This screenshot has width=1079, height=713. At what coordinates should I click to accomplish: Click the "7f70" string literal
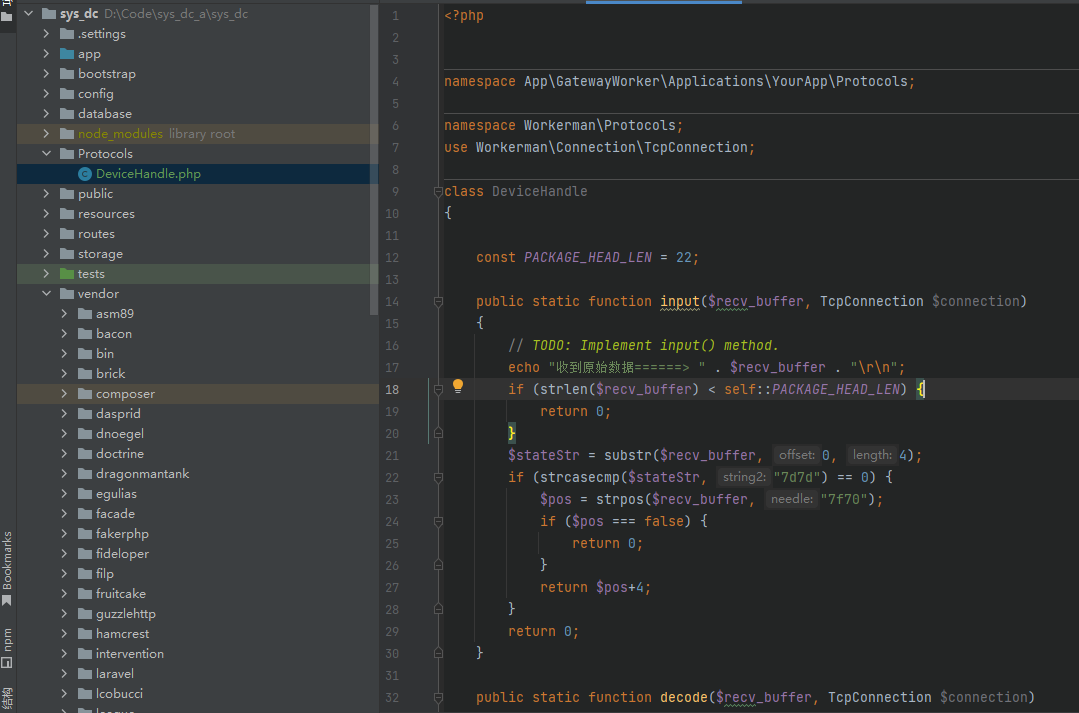[844, 499]
